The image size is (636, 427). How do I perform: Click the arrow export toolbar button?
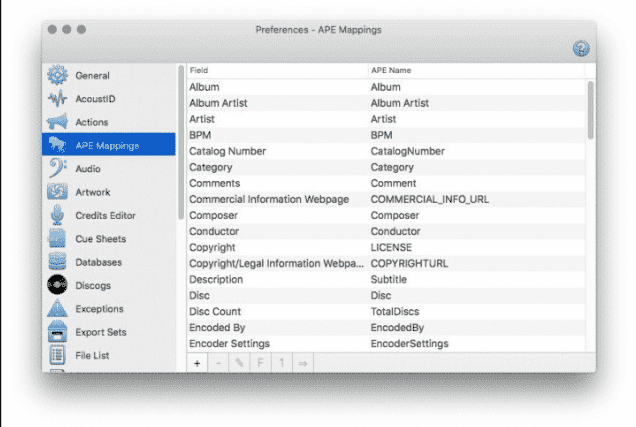pos(303,363)
